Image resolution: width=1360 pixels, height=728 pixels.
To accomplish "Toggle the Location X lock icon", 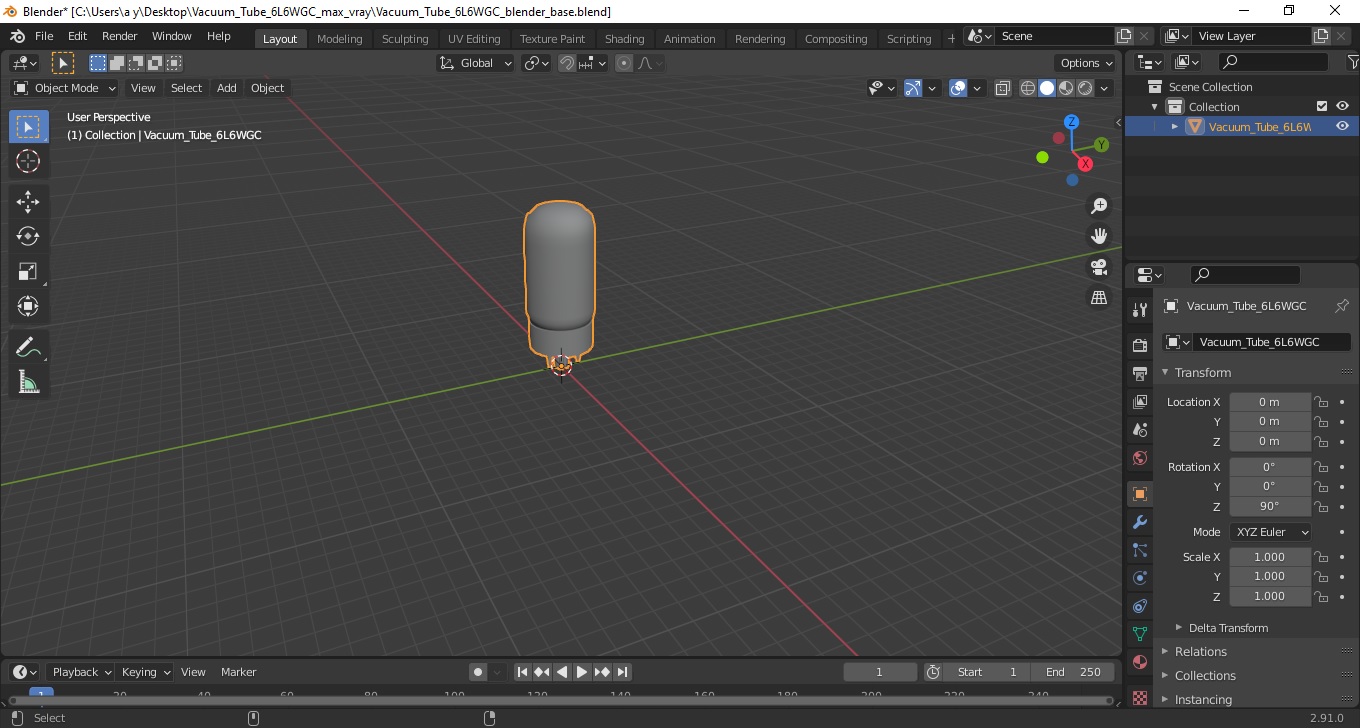I will tap(1321, 402).
